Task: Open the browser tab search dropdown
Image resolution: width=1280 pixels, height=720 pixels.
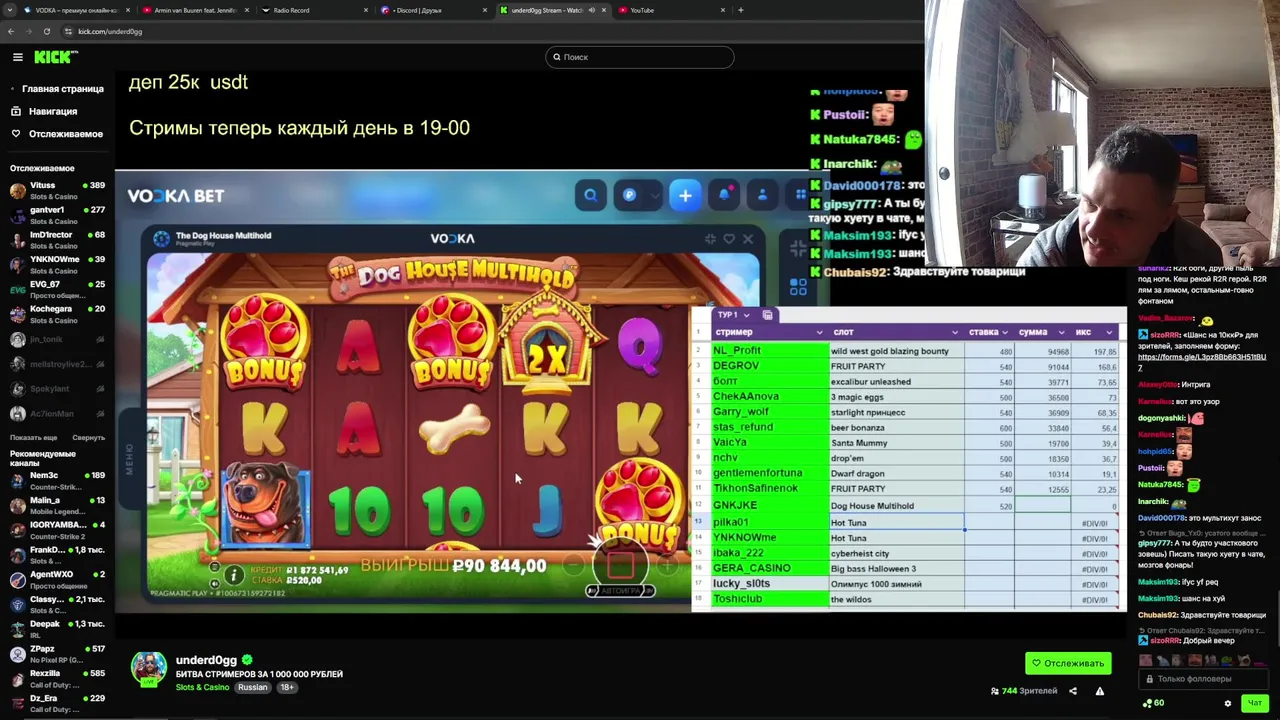Action: 8,10
